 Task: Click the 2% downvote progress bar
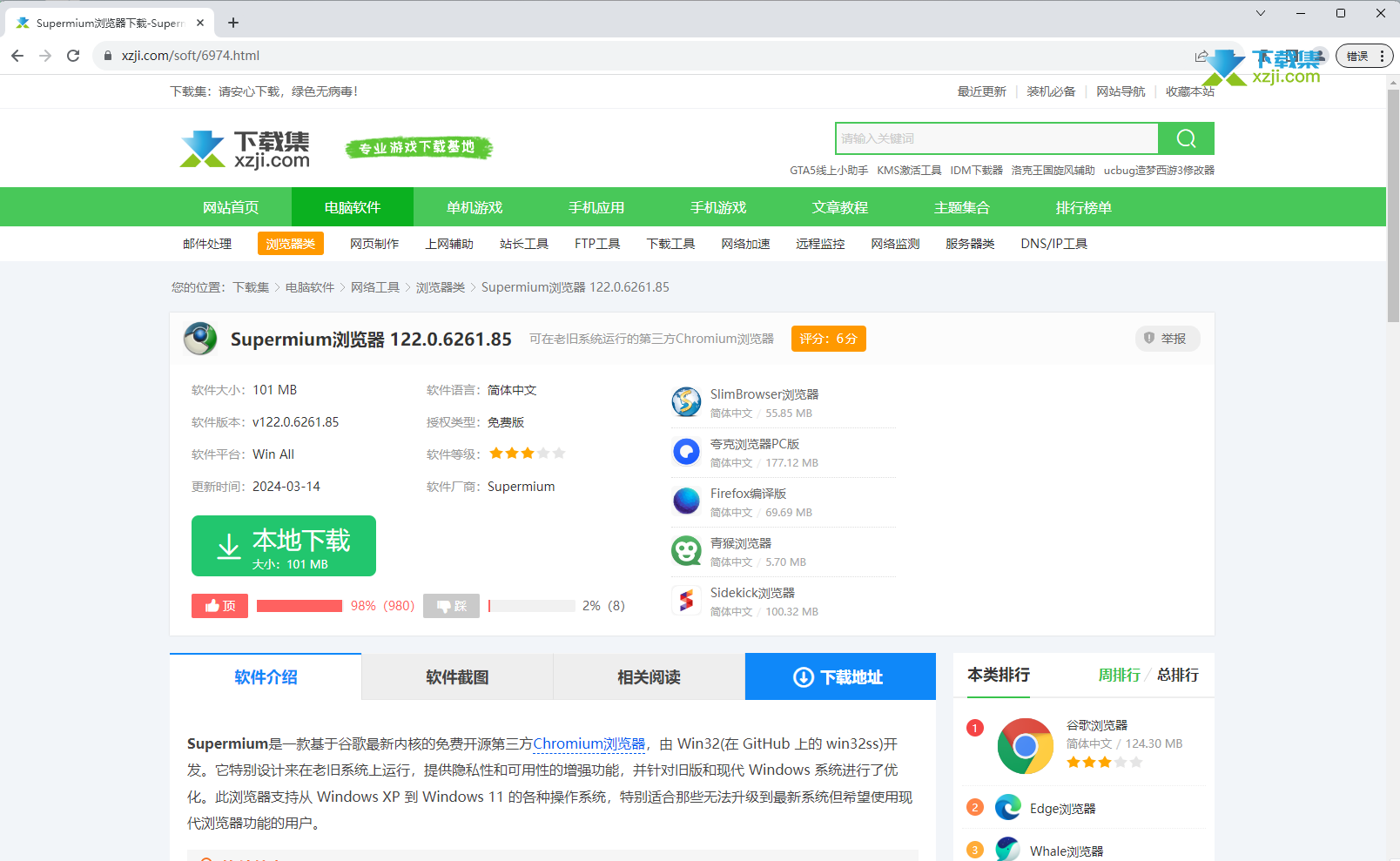coord(531,606)
